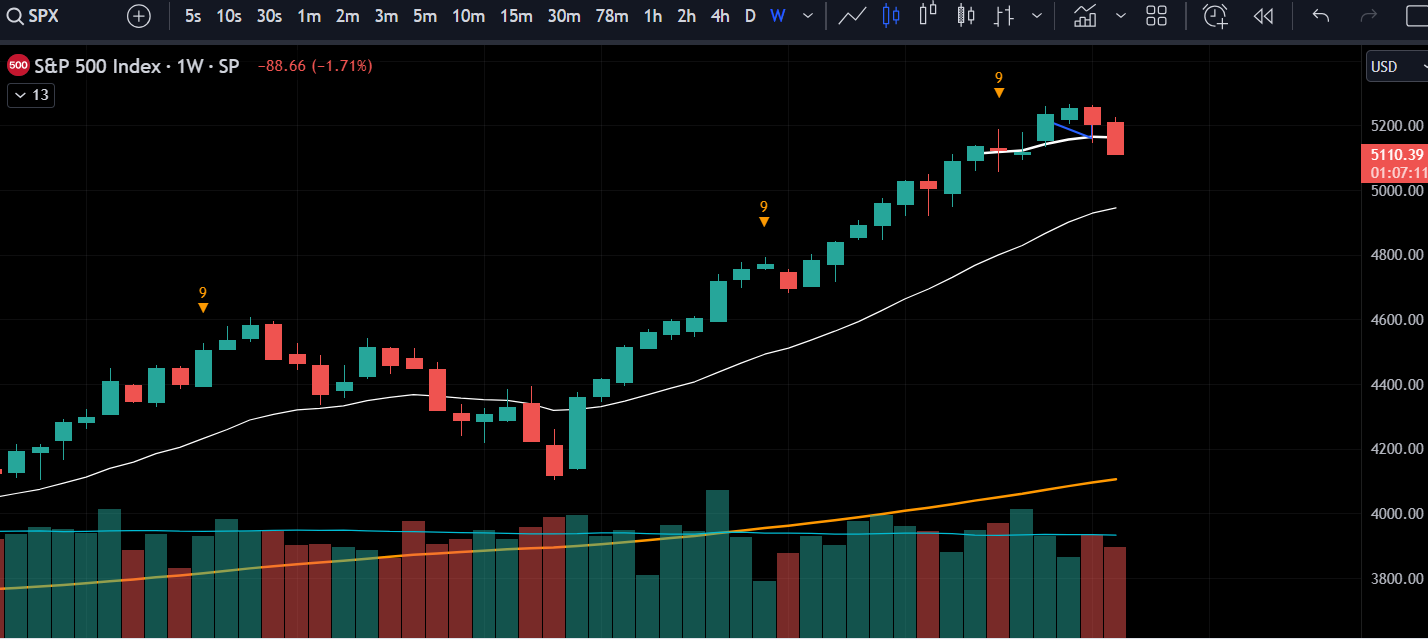The width and height of the screenshot is (1428, 639).
Task: Open the USD currency dropdown
Action: coord(1396,67)
